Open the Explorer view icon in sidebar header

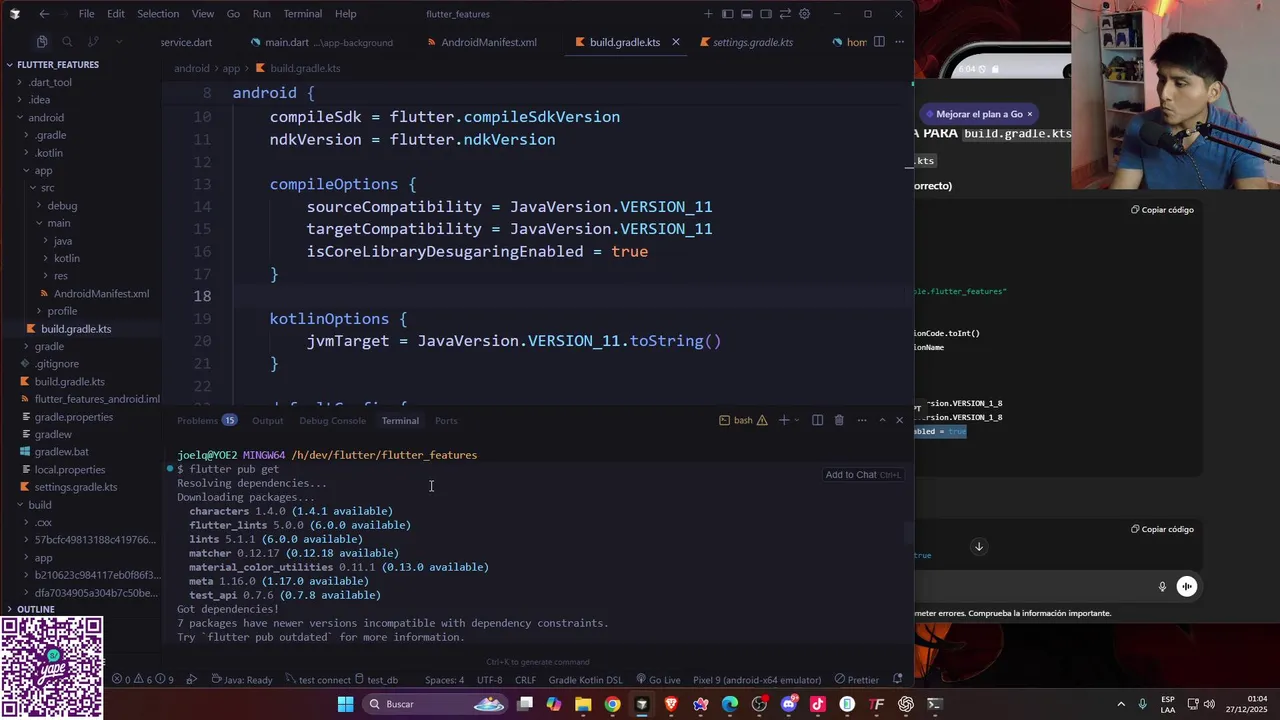click(x=42, y=42)
